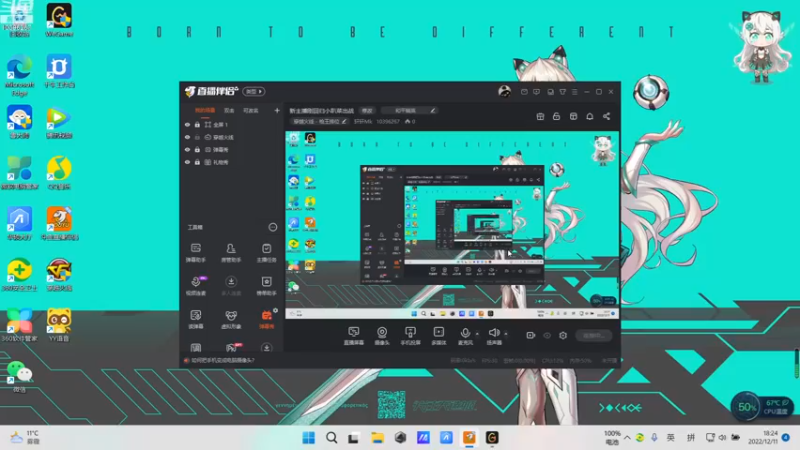Open the 虚拟形象 tool

[231, 319]
